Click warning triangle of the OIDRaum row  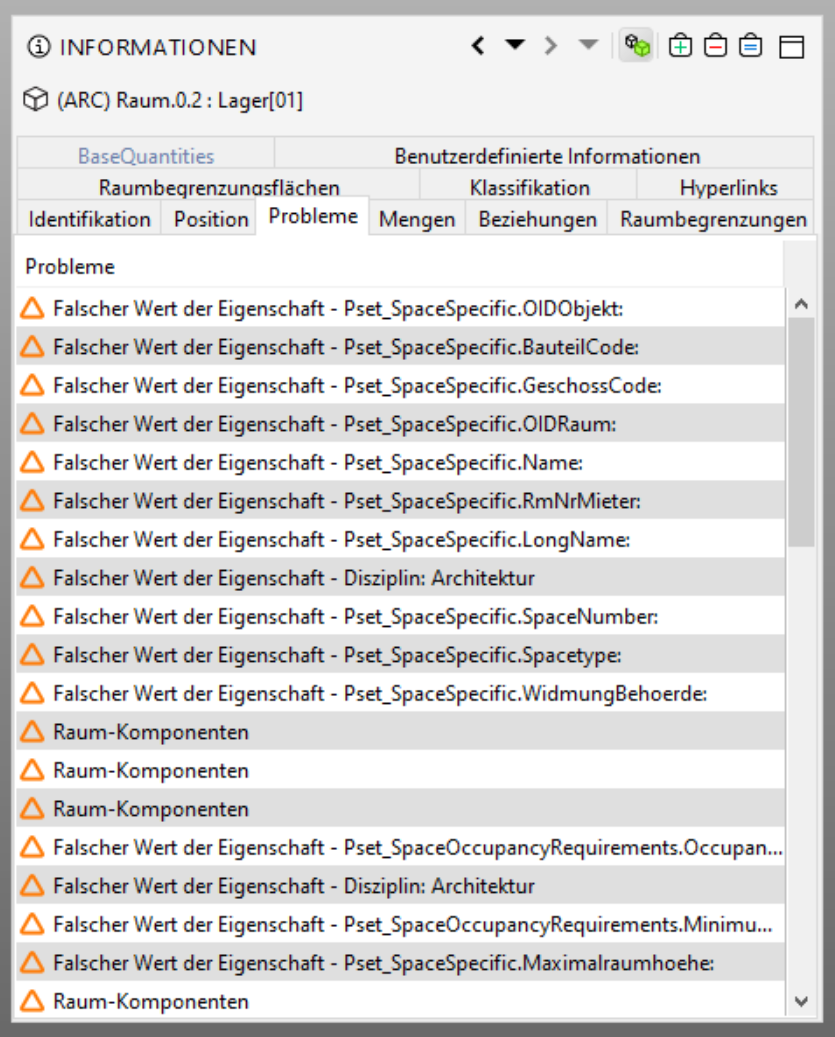point(32,423)
